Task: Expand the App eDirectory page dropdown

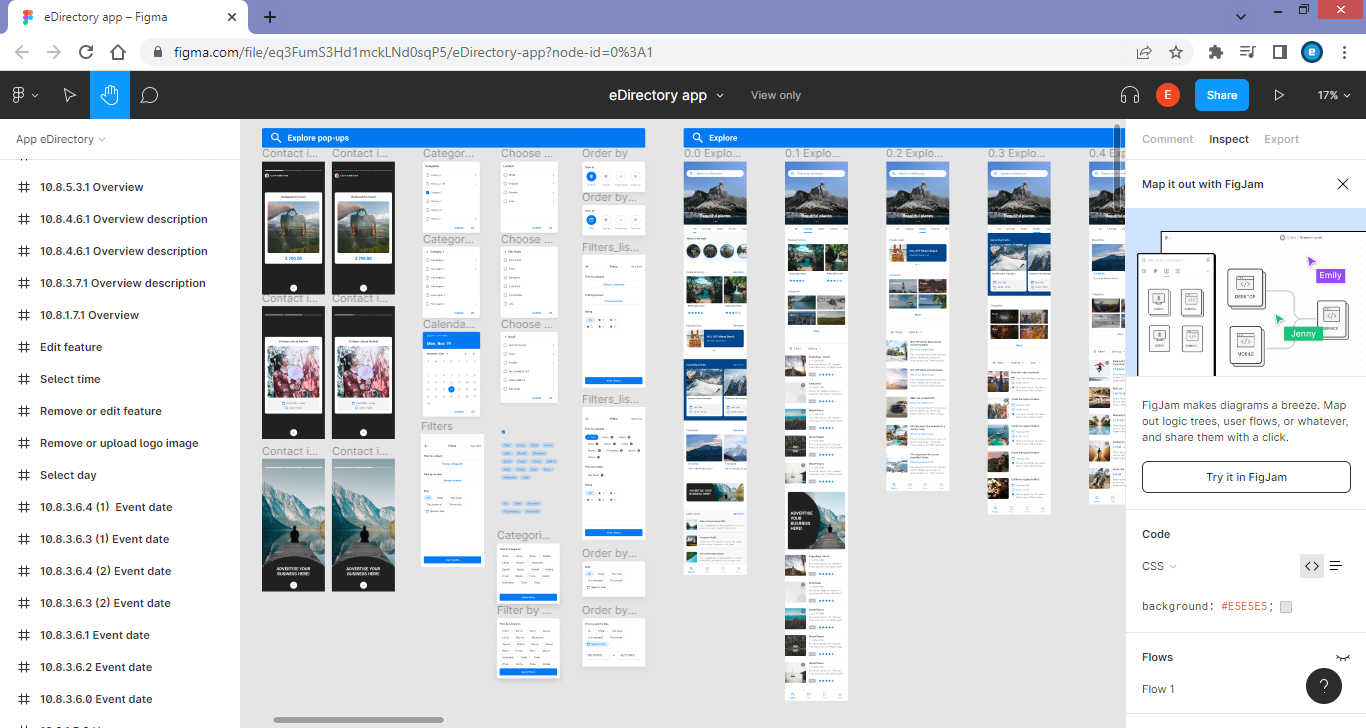Action: (x=61, y=139)
